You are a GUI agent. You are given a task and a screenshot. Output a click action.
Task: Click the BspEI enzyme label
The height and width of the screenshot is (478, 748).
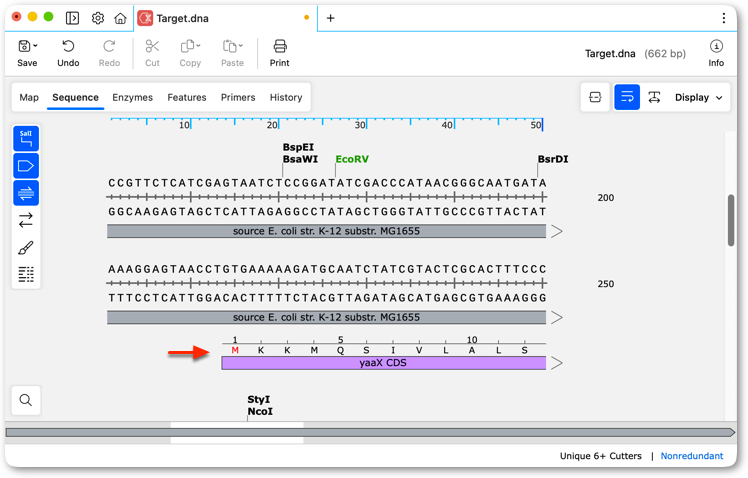click(298, 147)
